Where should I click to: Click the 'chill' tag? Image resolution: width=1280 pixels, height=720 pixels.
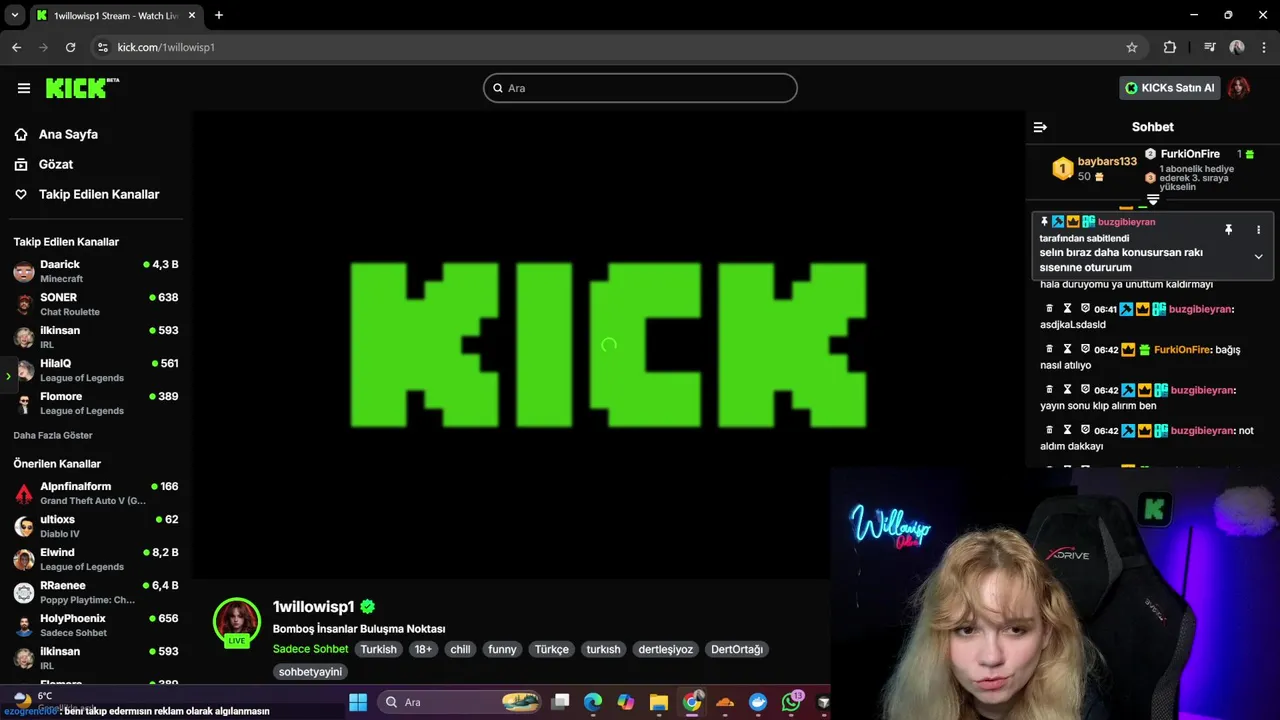(460, 649)
